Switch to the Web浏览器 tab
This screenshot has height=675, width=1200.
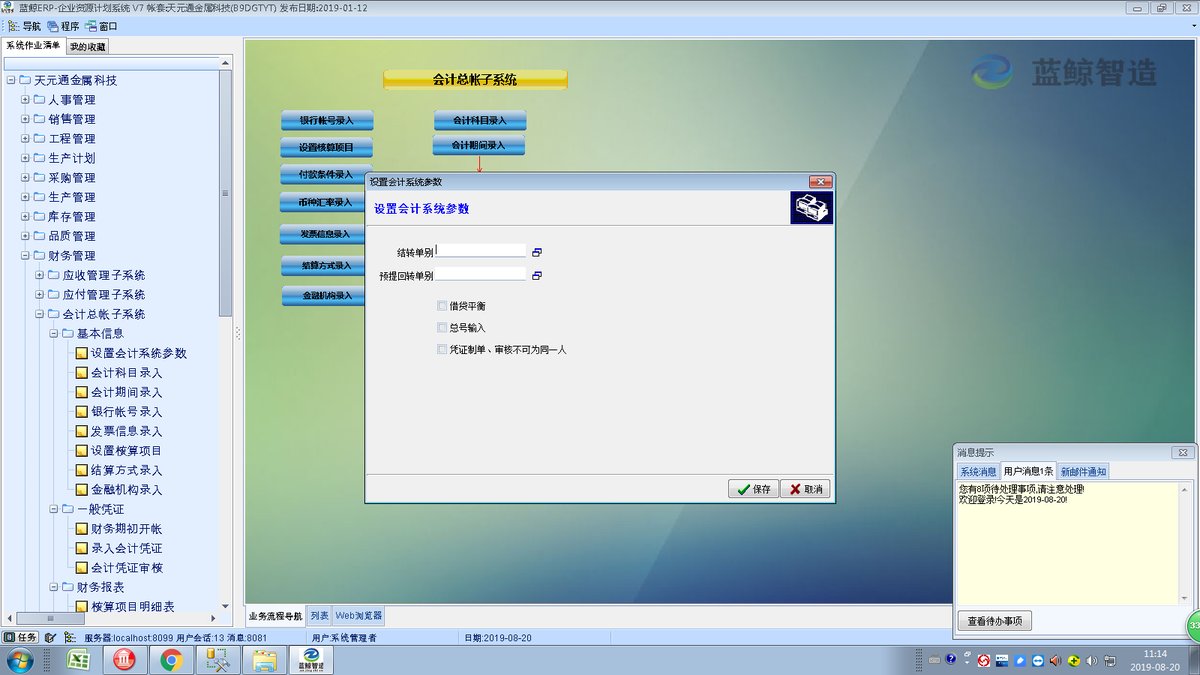(x=358, y=616)
